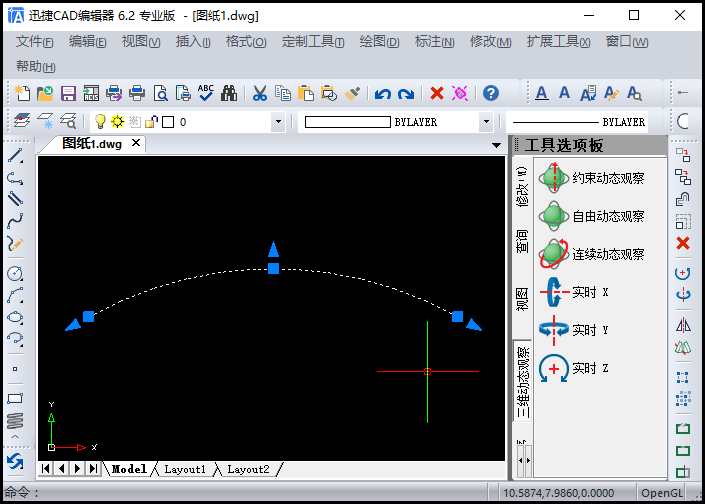Image resolution: width=705 pixels, height=504 pixels.
Task: Open the 查询 palette side tab
Action: (522, 241)
